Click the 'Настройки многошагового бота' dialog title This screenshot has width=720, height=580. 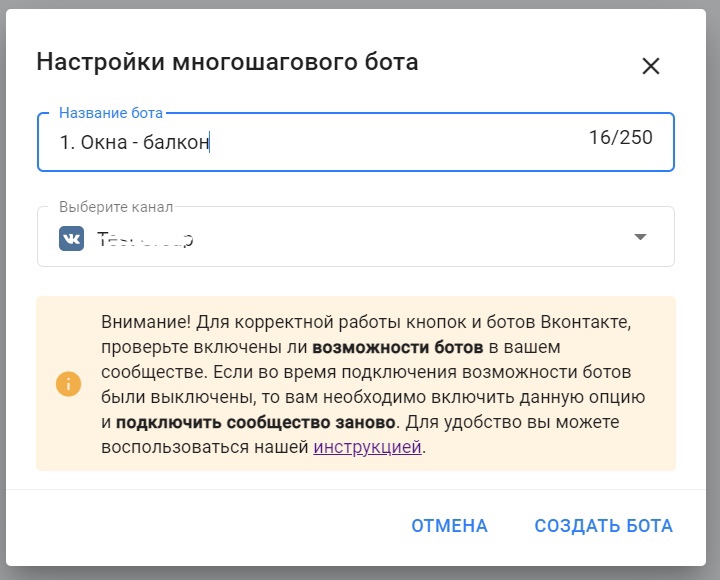(227, 62)
